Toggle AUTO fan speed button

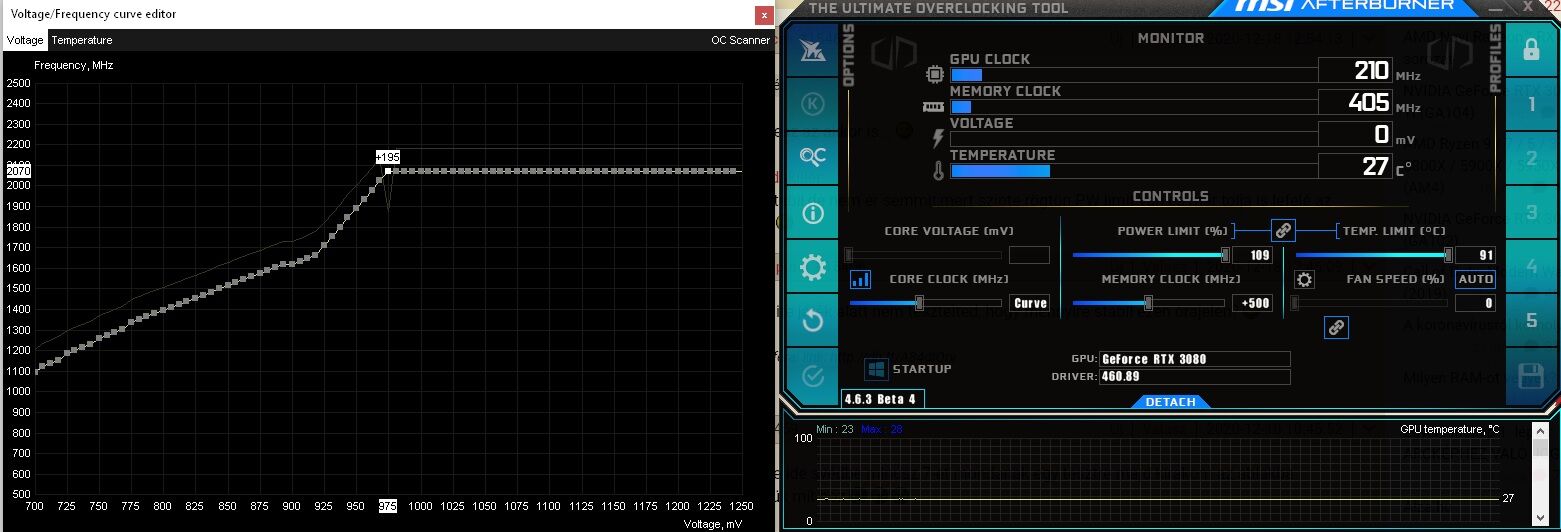[1475, 279]
